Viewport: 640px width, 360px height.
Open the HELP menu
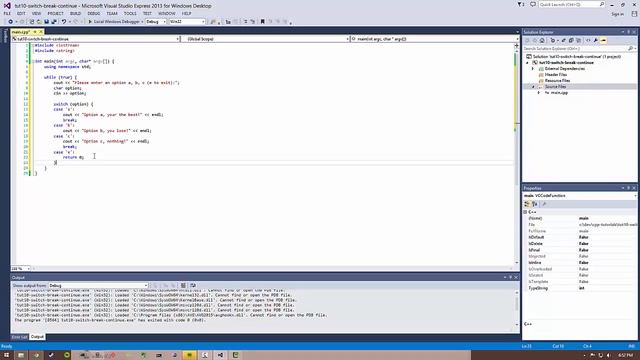[187, 13]
